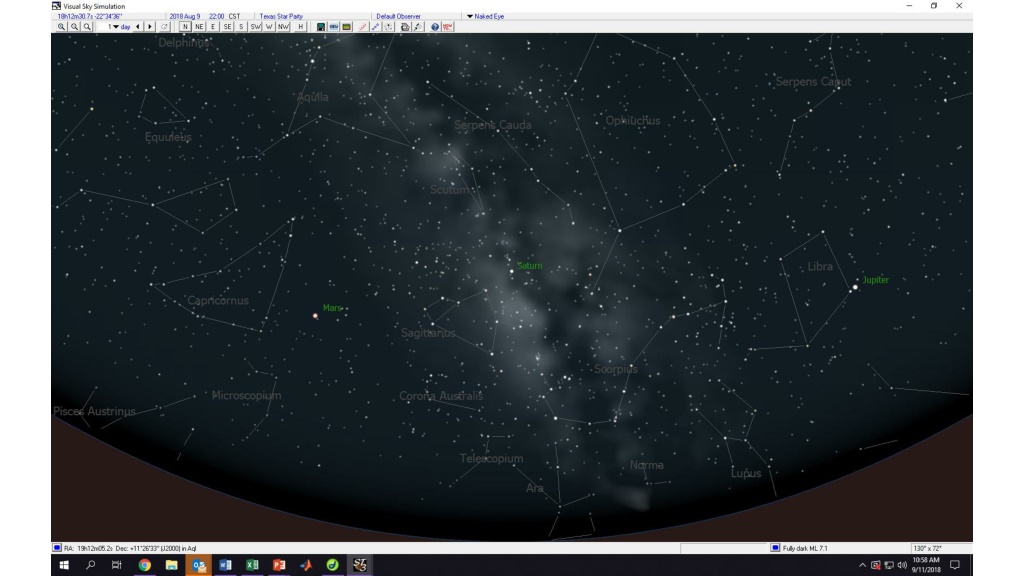The height and width of the screenshot is (576, 1024).
Task: Open the time step dropdown arrow
Action: click(x=116, y=27)
